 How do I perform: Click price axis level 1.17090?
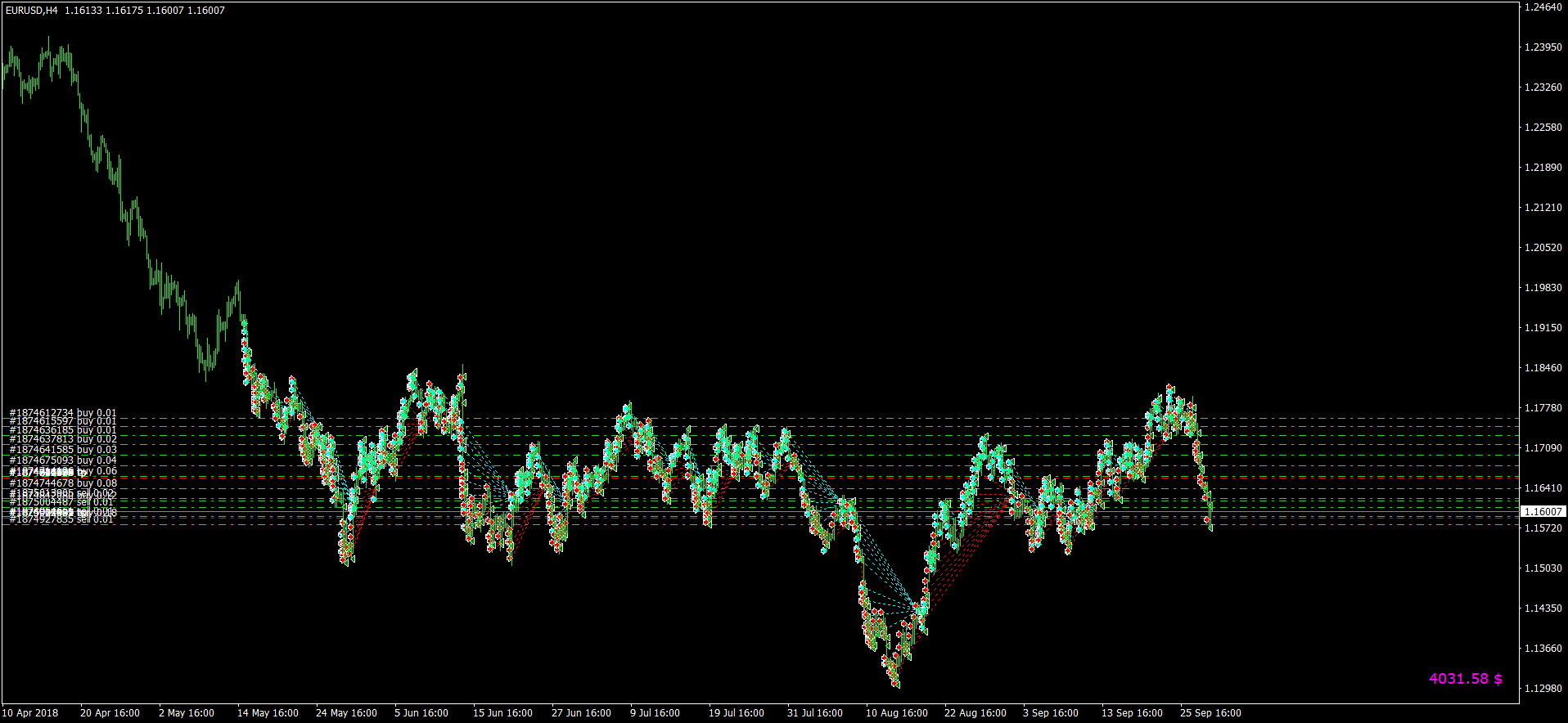1543,448
